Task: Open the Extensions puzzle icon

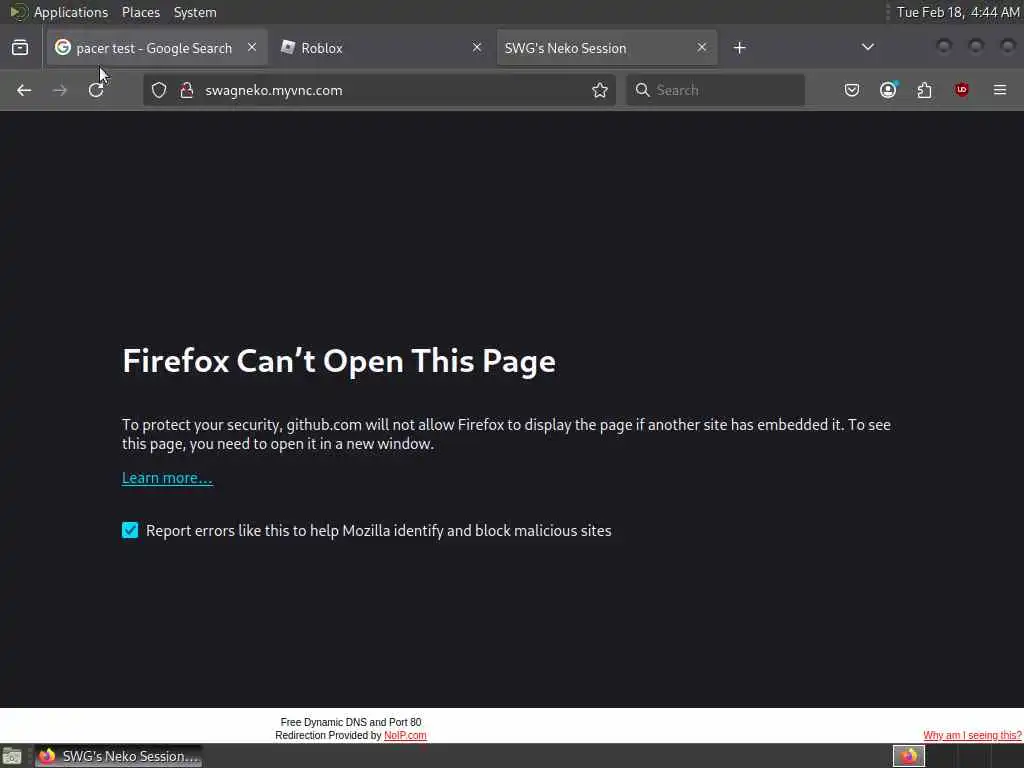Action: coord(925,90)
